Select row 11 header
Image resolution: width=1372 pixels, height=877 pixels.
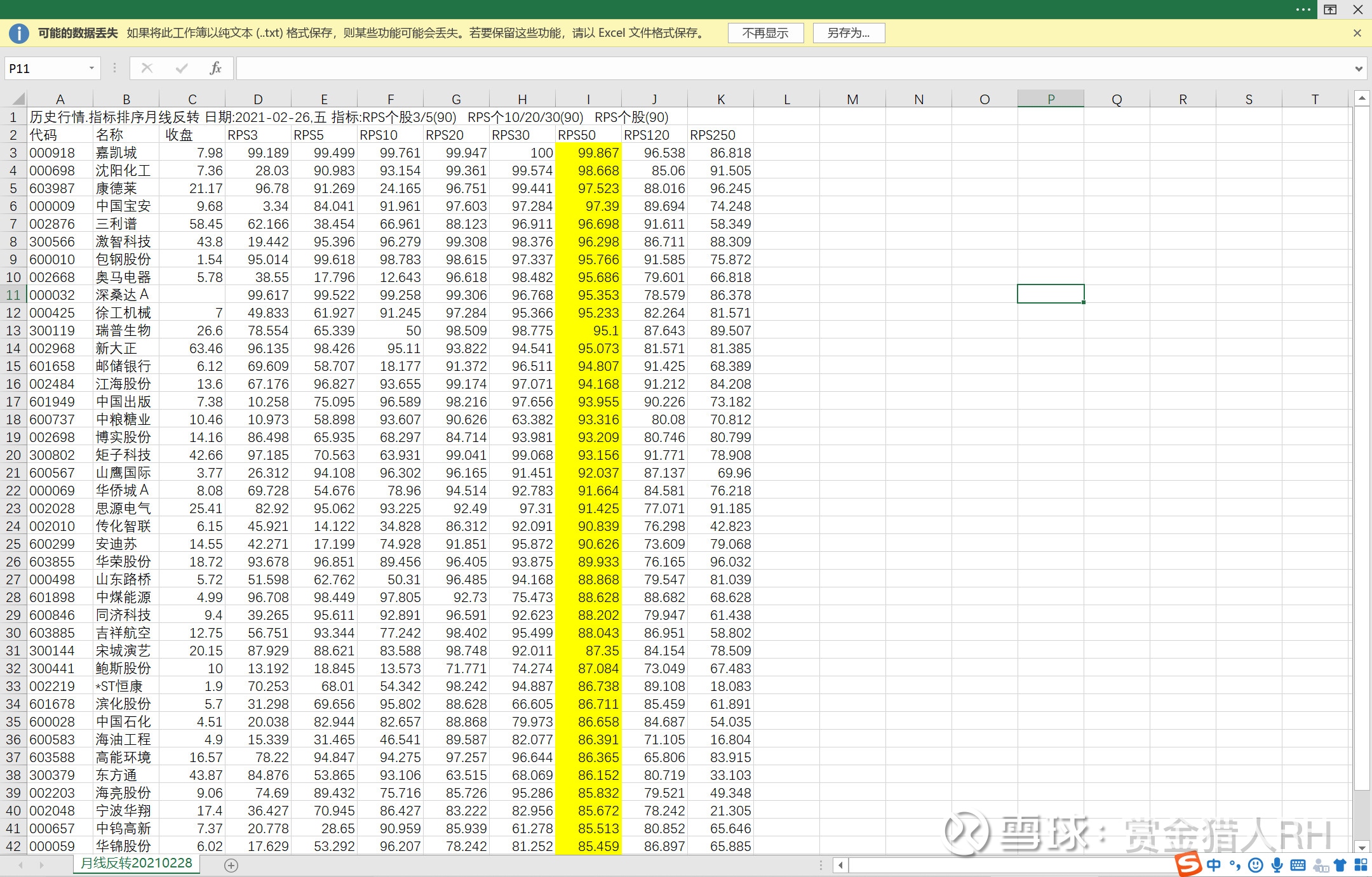[13, 295]
